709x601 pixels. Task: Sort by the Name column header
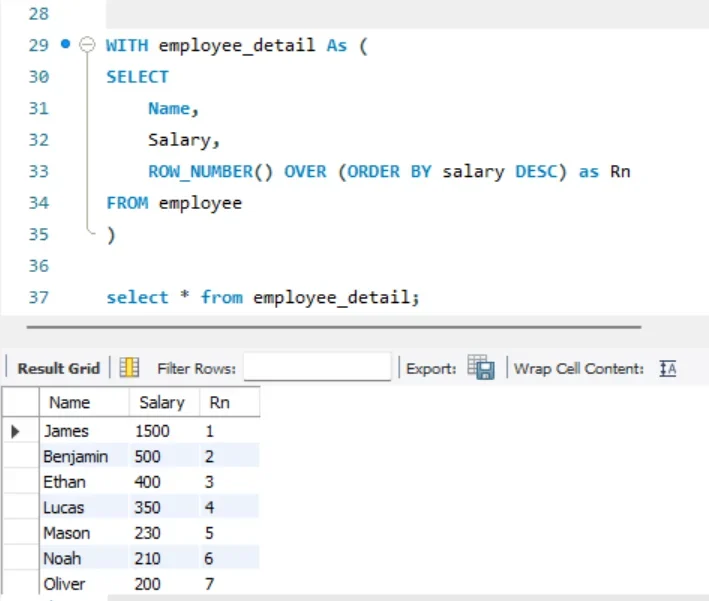[84, 402]
